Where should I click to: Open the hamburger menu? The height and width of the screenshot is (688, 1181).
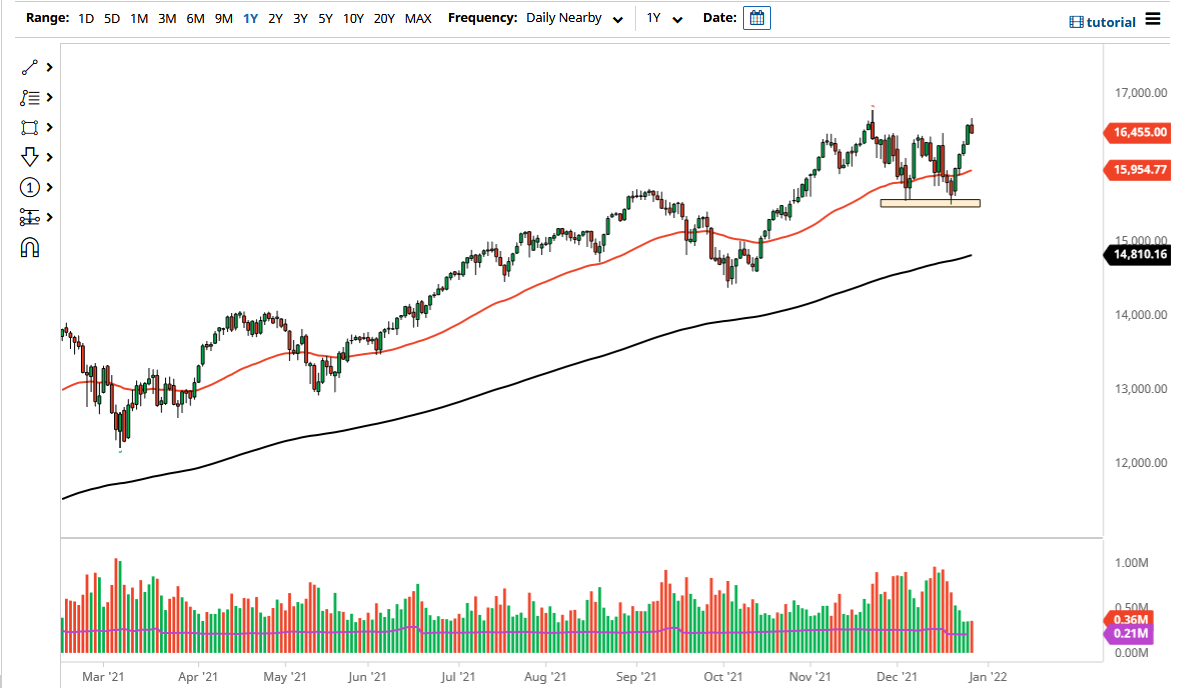pos(1154,21)
